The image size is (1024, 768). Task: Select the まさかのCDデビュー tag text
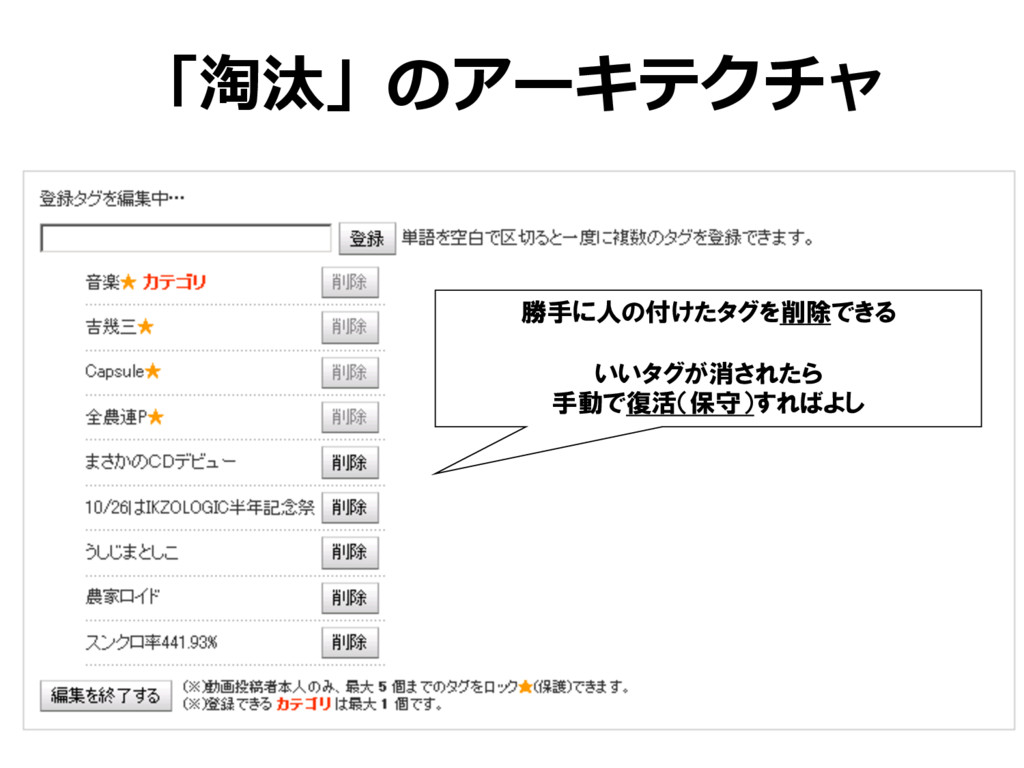click(x=161, y=462)
